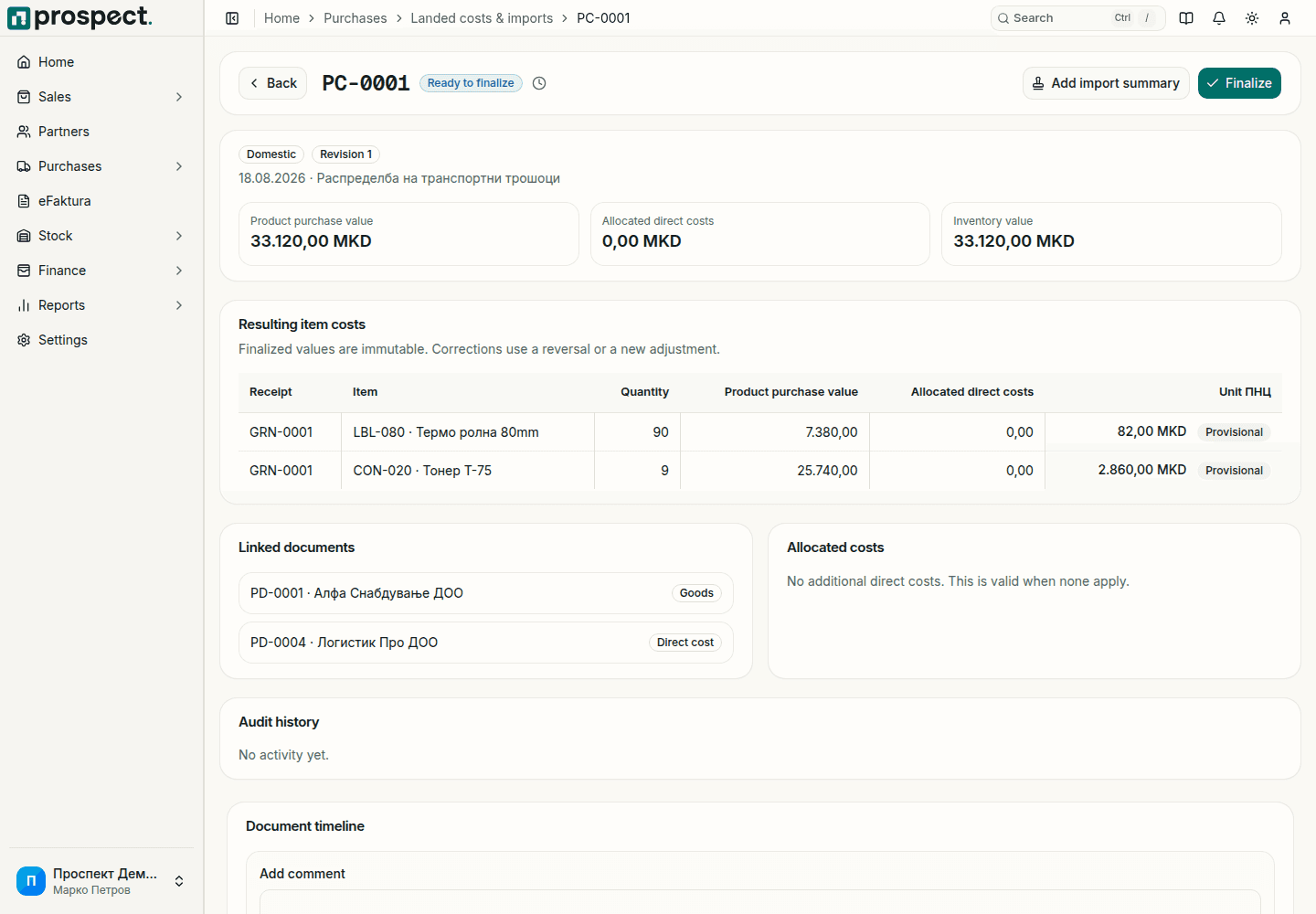1316x914 pixels.
Task: Click the Reports bar chart icon
Action: click(24, 305)
